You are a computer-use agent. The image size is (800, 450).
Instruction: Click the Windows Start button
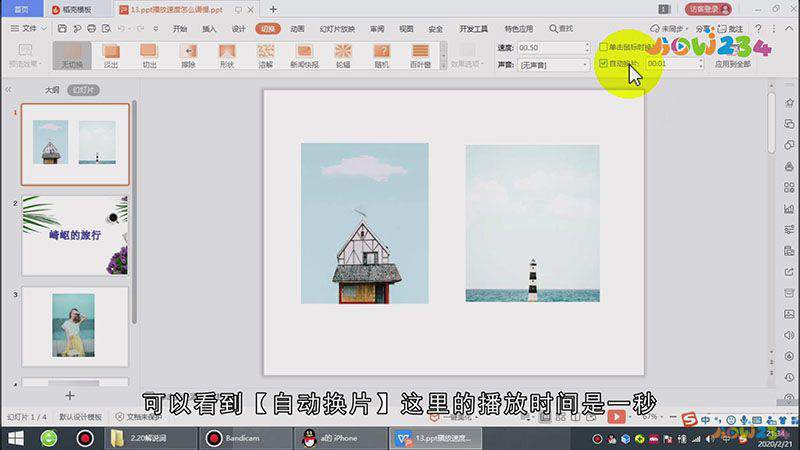point(15,438)
